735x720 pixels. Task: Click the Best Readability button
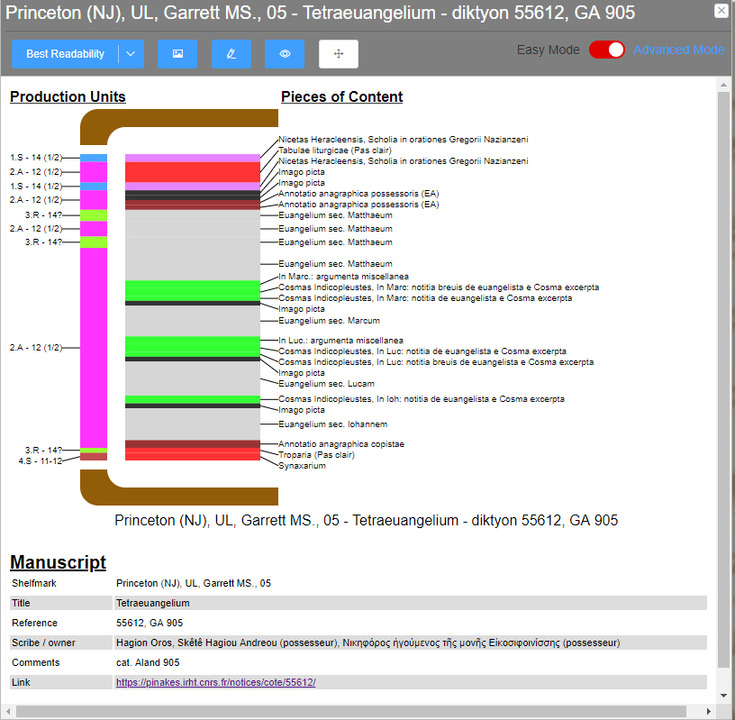click(x=65, y=54)
